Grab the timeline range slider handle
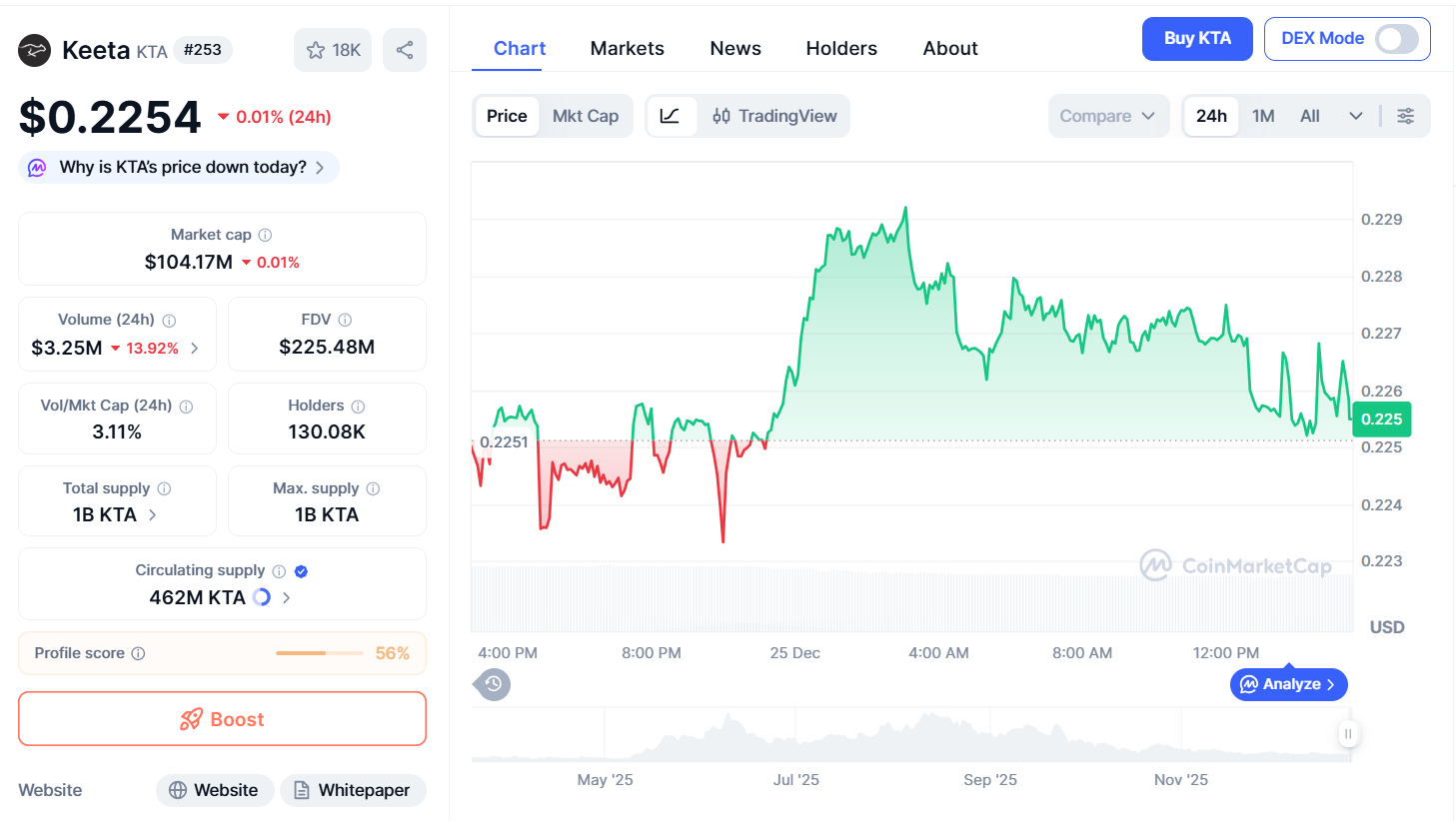The width and height of the screenshot is (1456, 821). 1347,734
